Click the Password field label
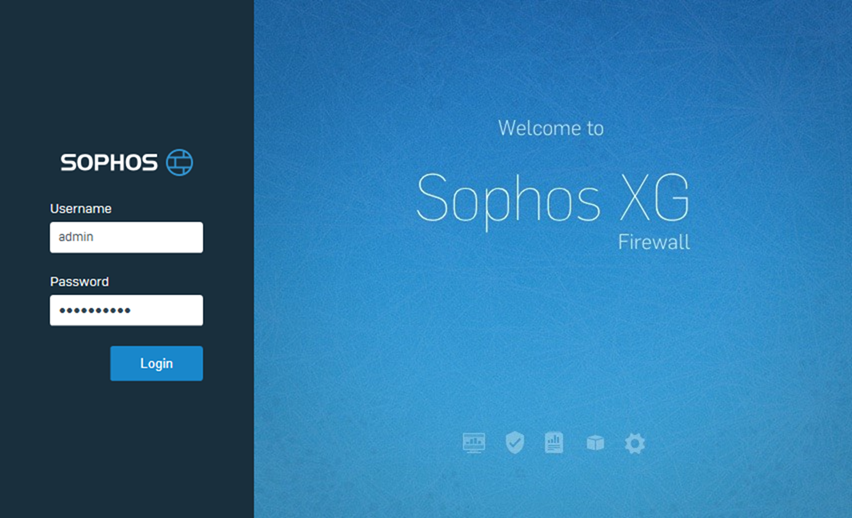This screenshot has width=852, height=518. click(x=79, y=282)
